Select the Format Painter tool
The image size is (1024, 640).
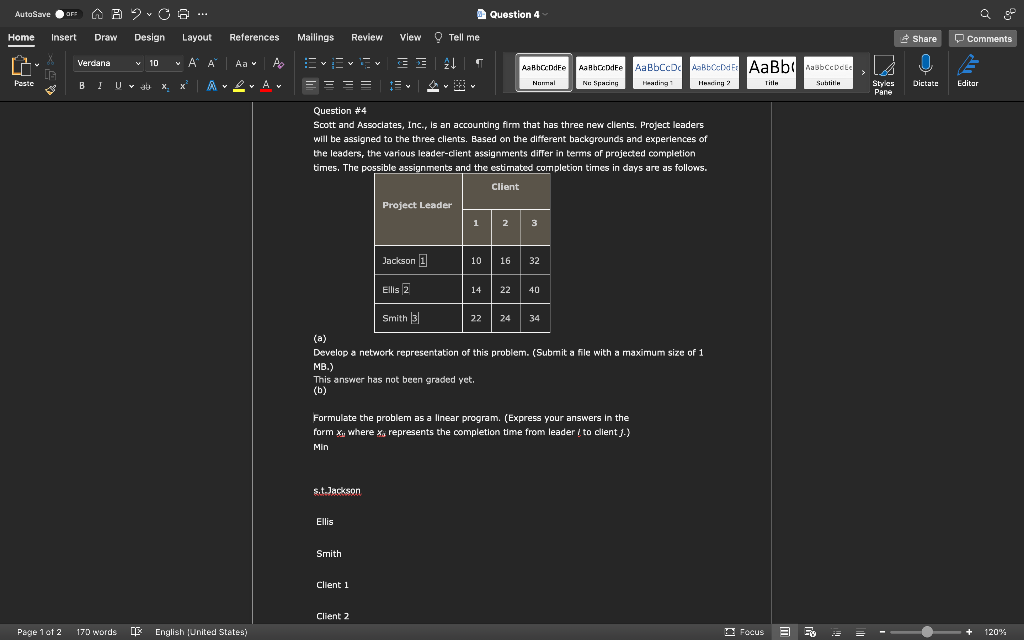point(50,89)
